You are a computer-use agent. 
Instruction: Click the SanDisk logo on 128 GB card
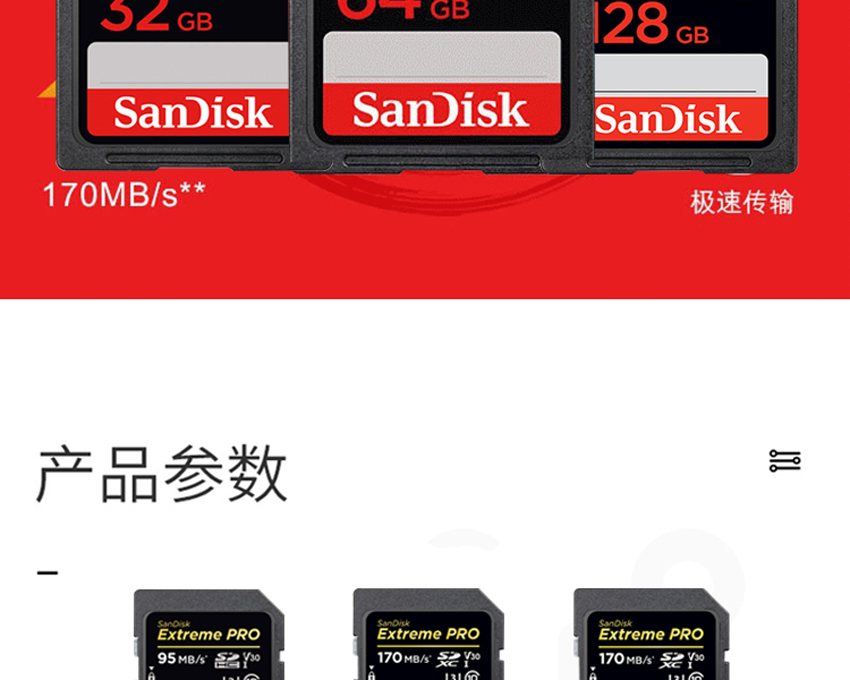[x=668, y=119]
